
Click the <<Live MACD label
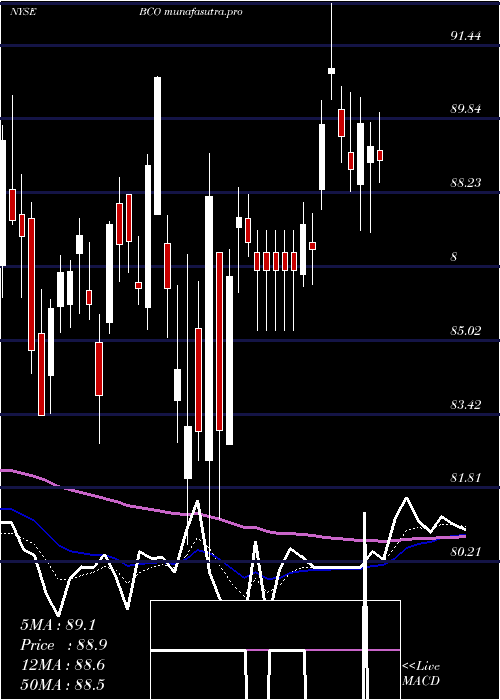pos(421,674)
